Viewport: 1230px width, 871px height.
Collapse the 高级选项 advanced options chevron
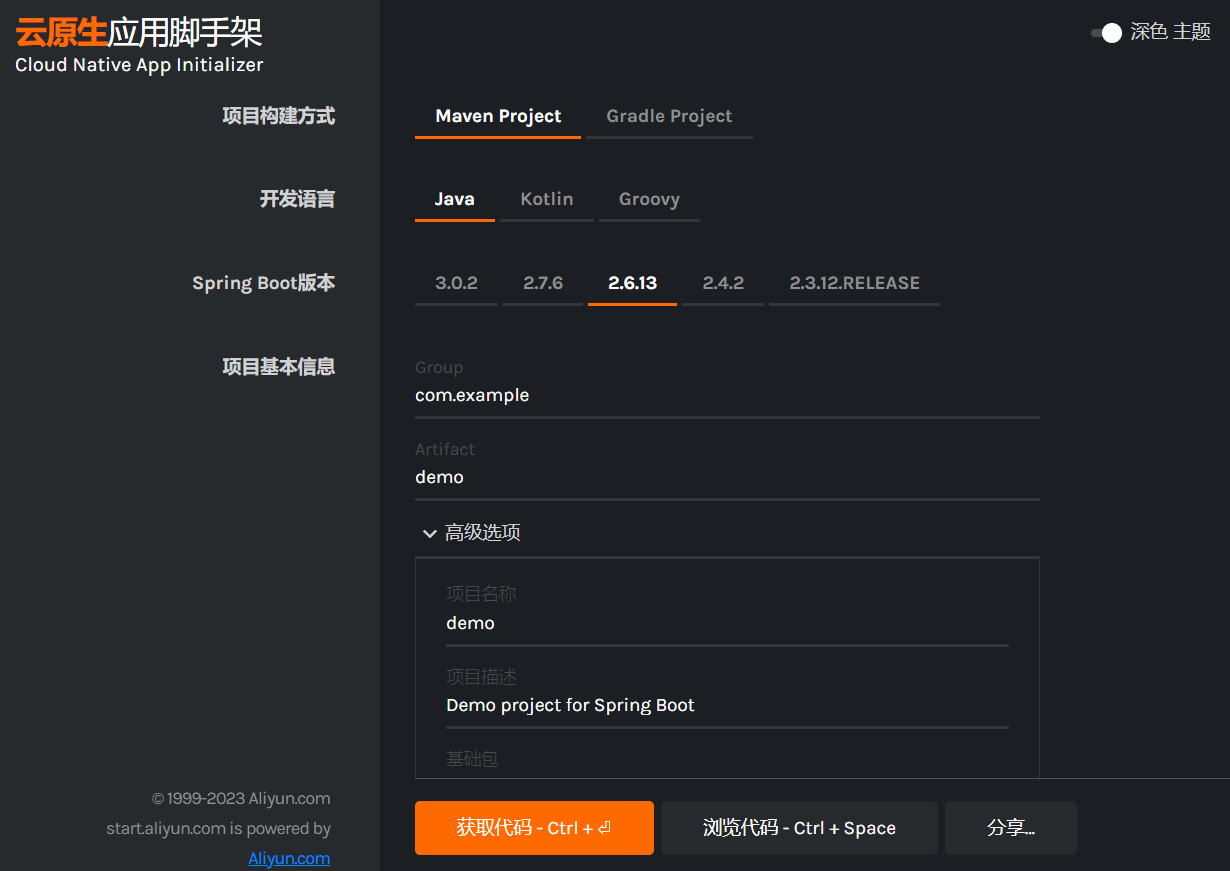430,533
